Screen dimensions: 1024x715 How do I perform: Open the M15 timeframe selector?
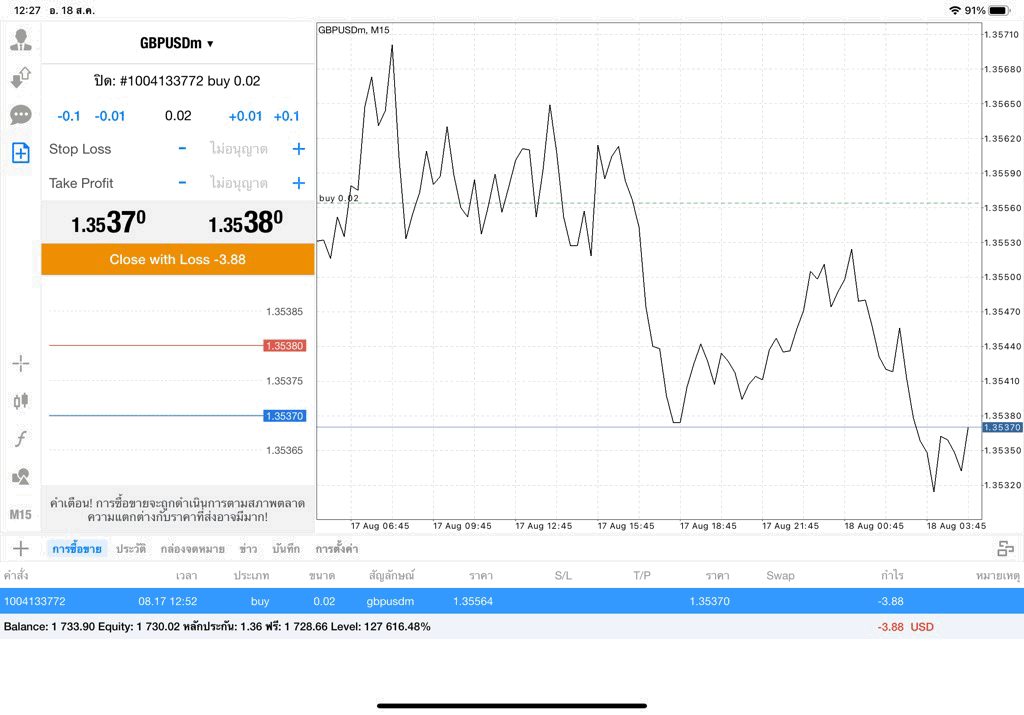coord(21,515)
